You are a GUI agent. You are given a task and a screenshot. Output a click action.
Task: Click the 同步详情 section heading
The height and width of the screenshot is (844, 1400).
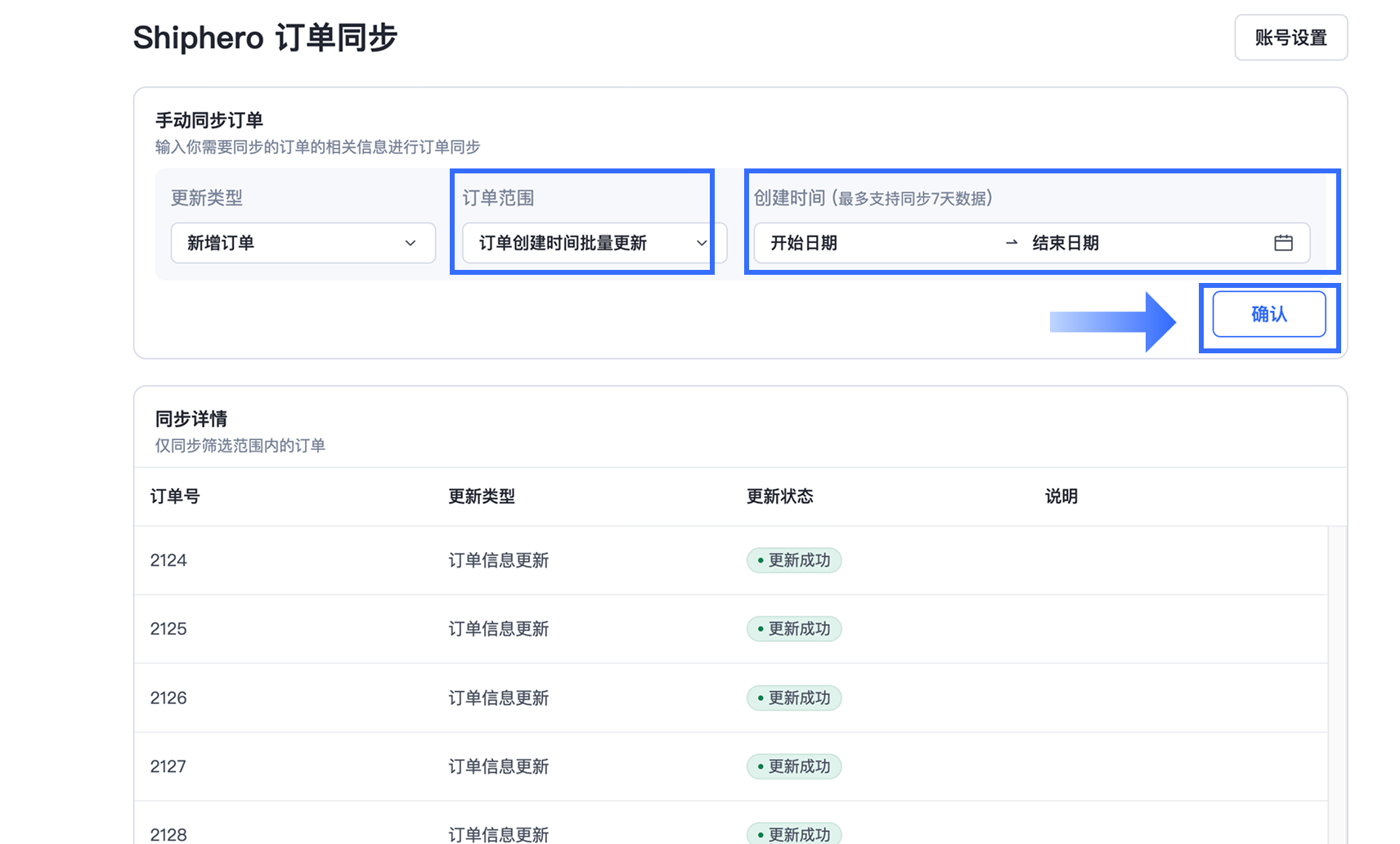point(191,419)
